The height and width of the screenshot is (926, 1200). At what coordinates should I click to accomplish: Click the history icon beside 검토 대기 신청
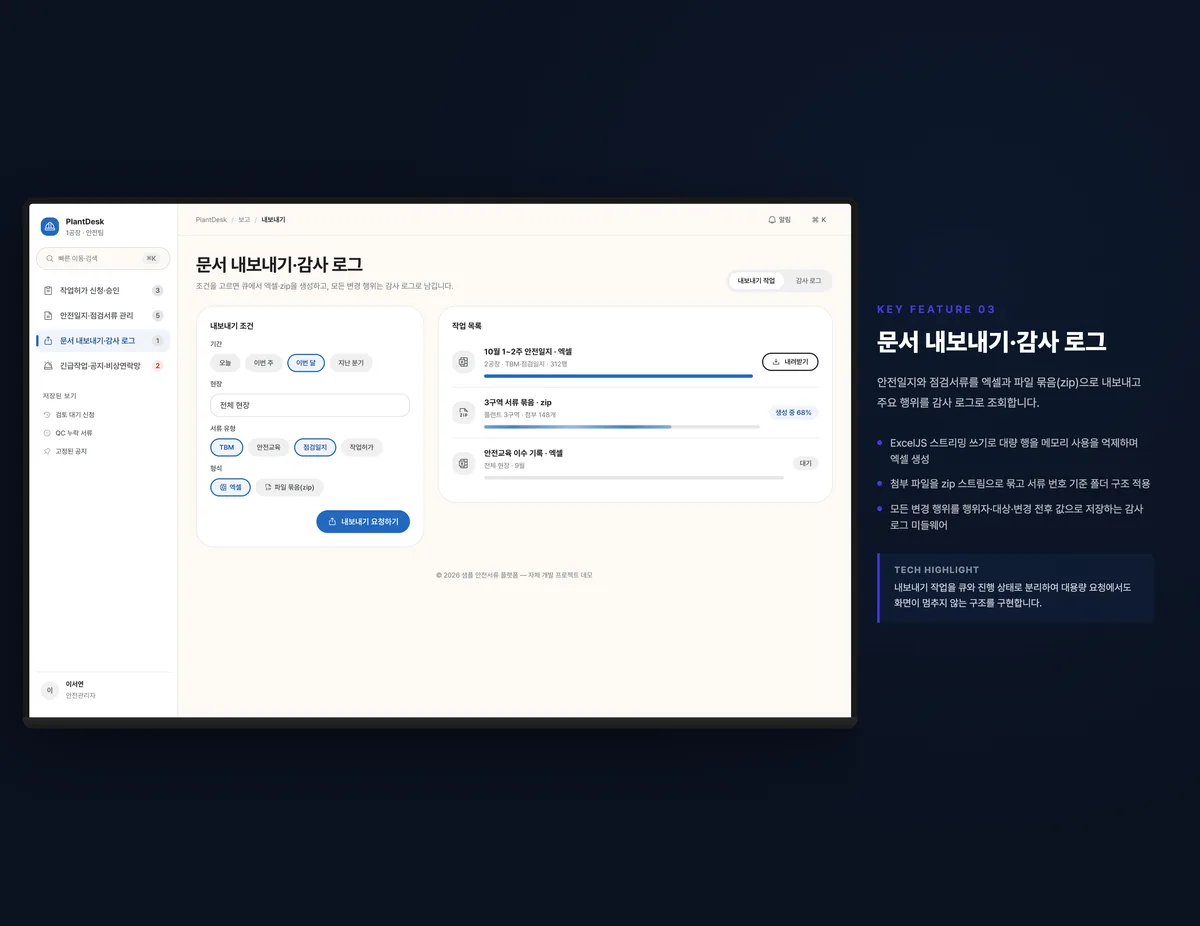[47, 415]
